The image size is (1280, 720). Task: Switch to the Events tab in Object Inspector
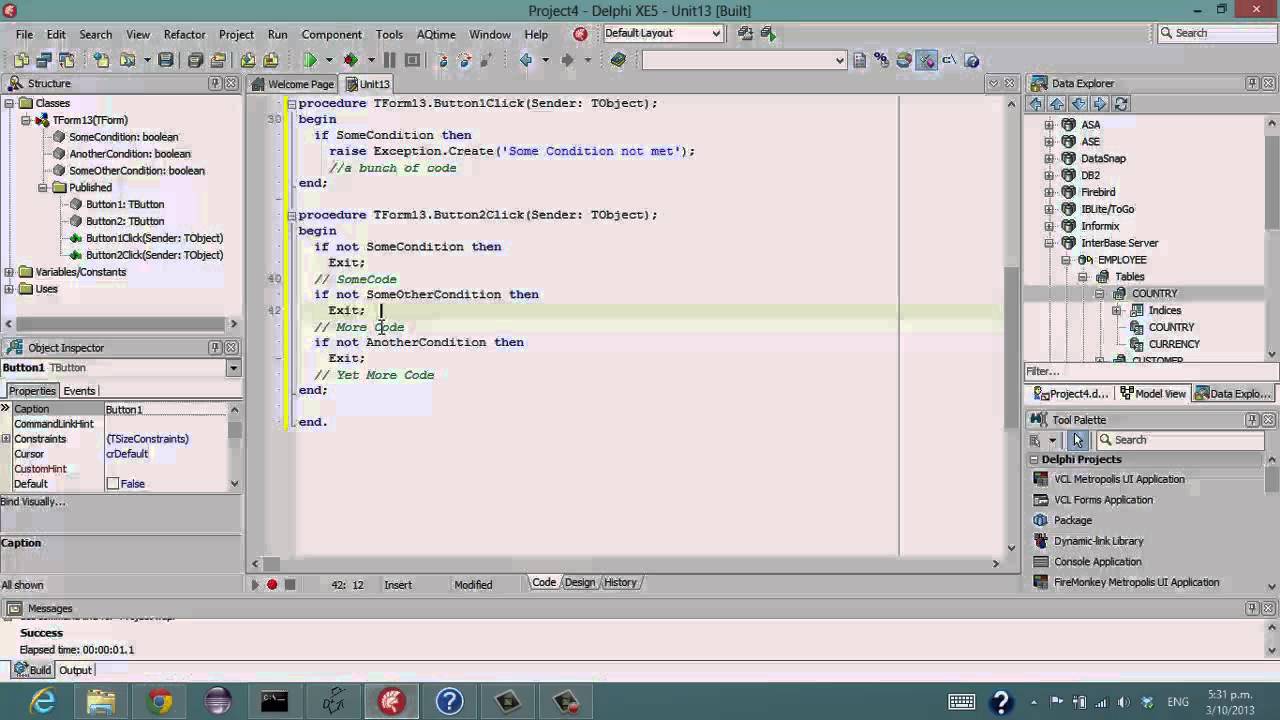click(79, 391)
